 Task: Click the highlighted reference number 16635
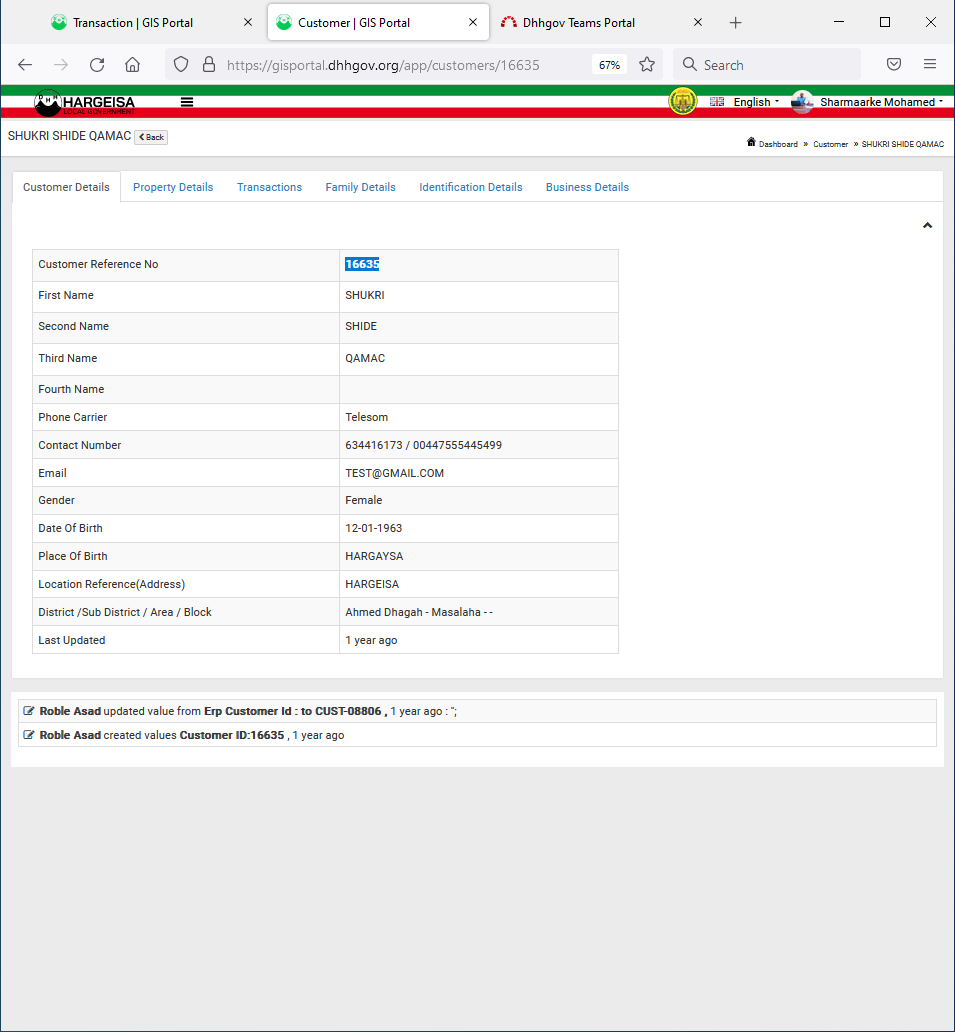pos(362,264)
